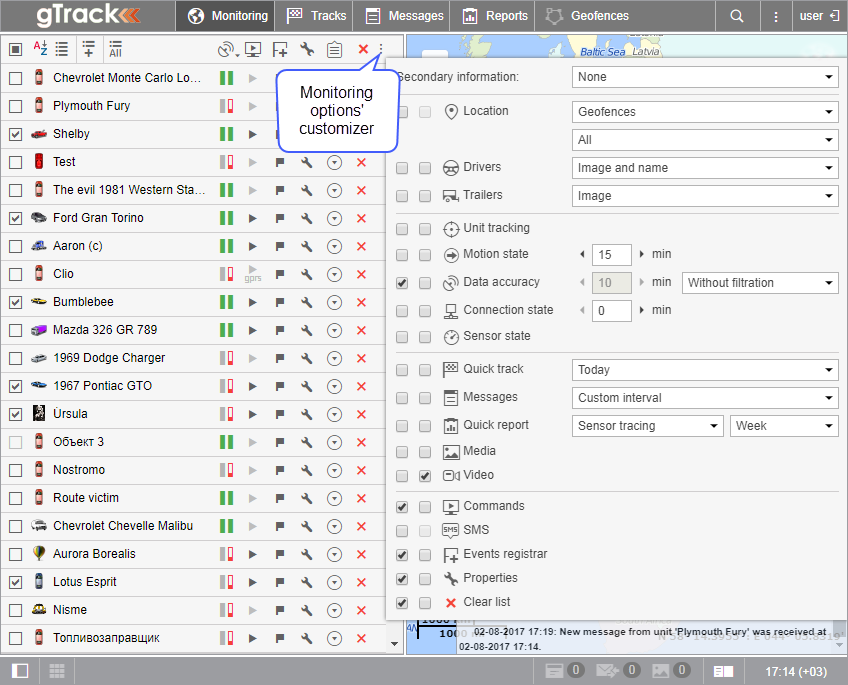Screen dimensions: 848x685
Task: Open properties wrench for Ford Gran Torino
Action: (307, 218)
